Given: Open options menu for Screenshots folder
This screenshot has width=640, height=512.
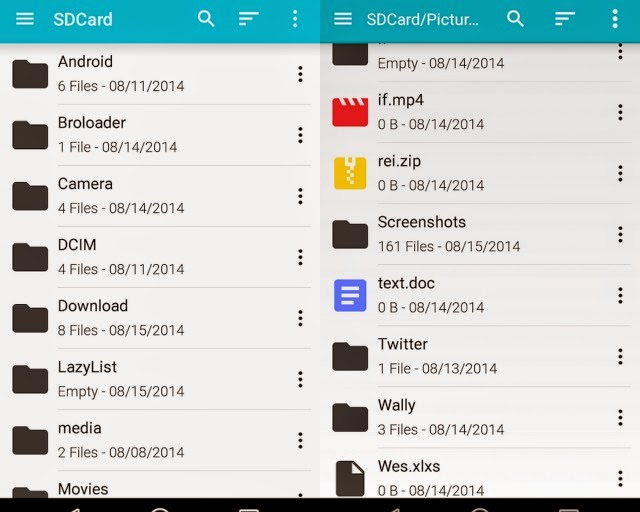Looking at the screenshot, I should [620, 234].
